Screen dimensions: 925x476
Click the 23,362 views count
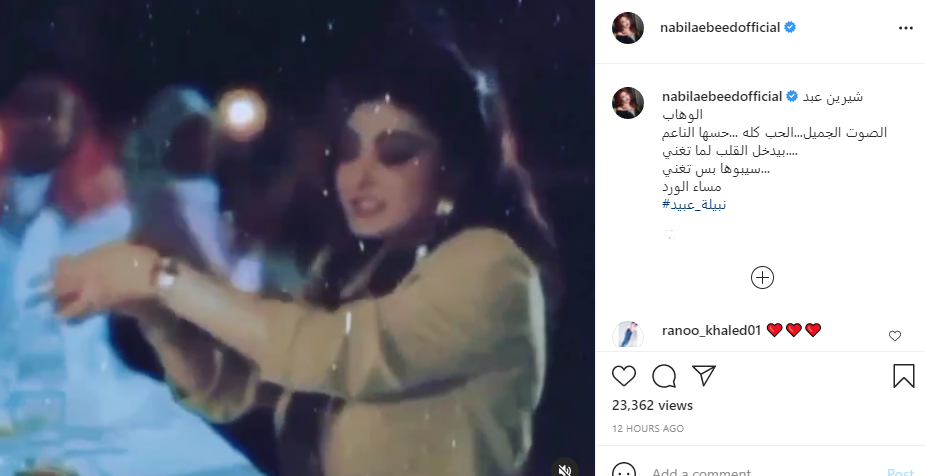point(652,405)
